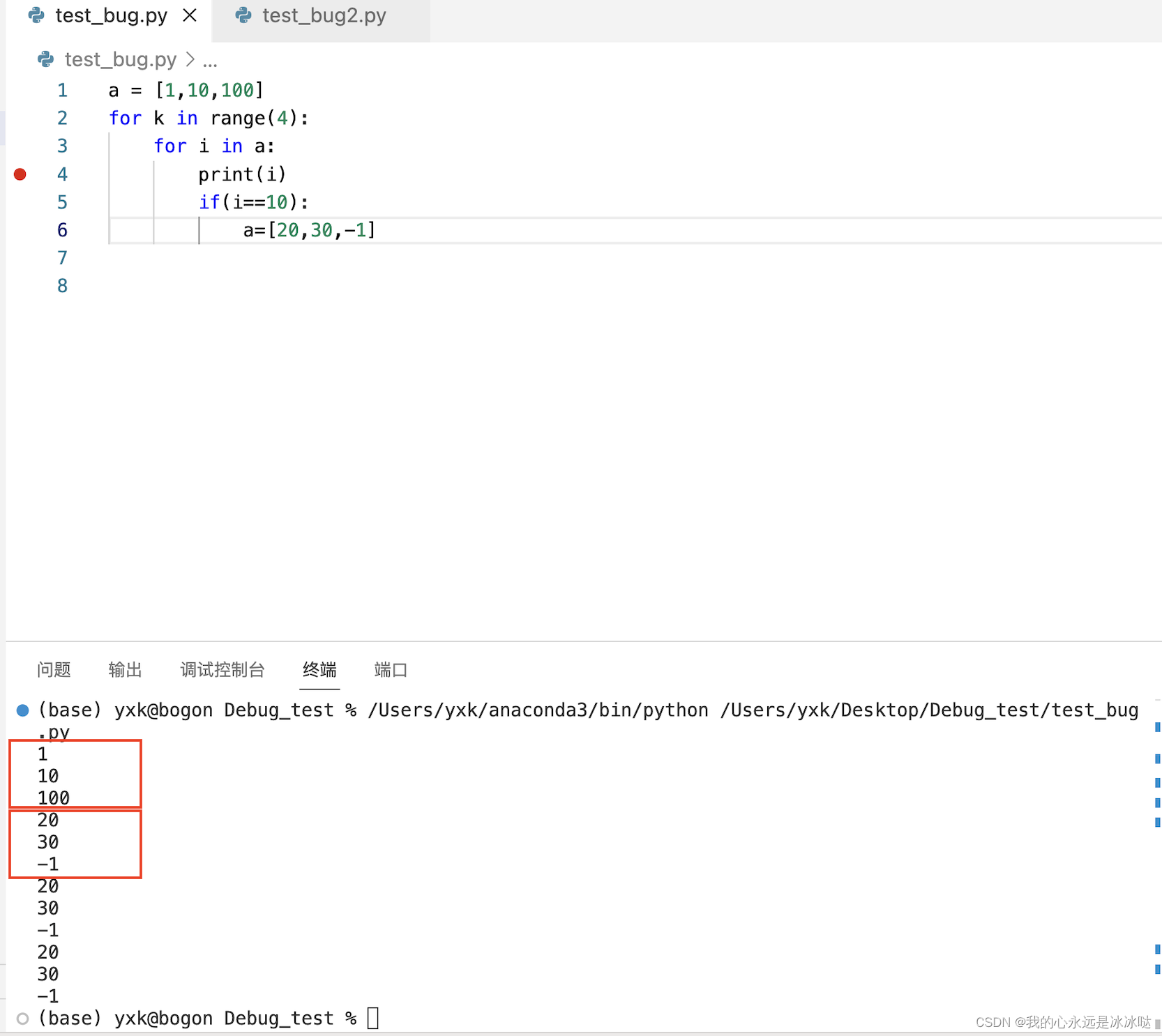Open the 问题 (Problems) panel tab
The width and height of the screenshot is (1162, 1036).
pos(54,670)
